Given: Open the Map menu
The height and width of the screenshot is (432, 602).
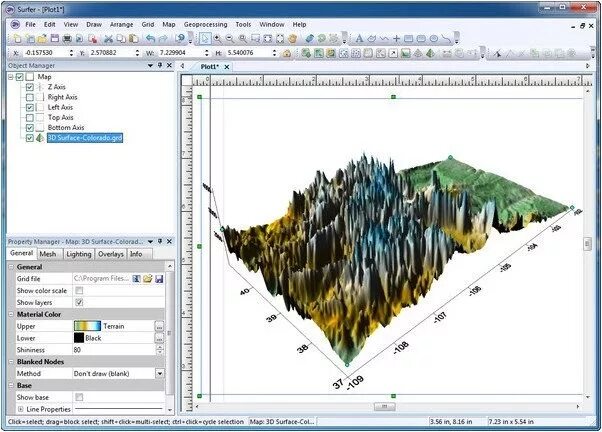Looking at the screenshot, I should pos(169,24).
